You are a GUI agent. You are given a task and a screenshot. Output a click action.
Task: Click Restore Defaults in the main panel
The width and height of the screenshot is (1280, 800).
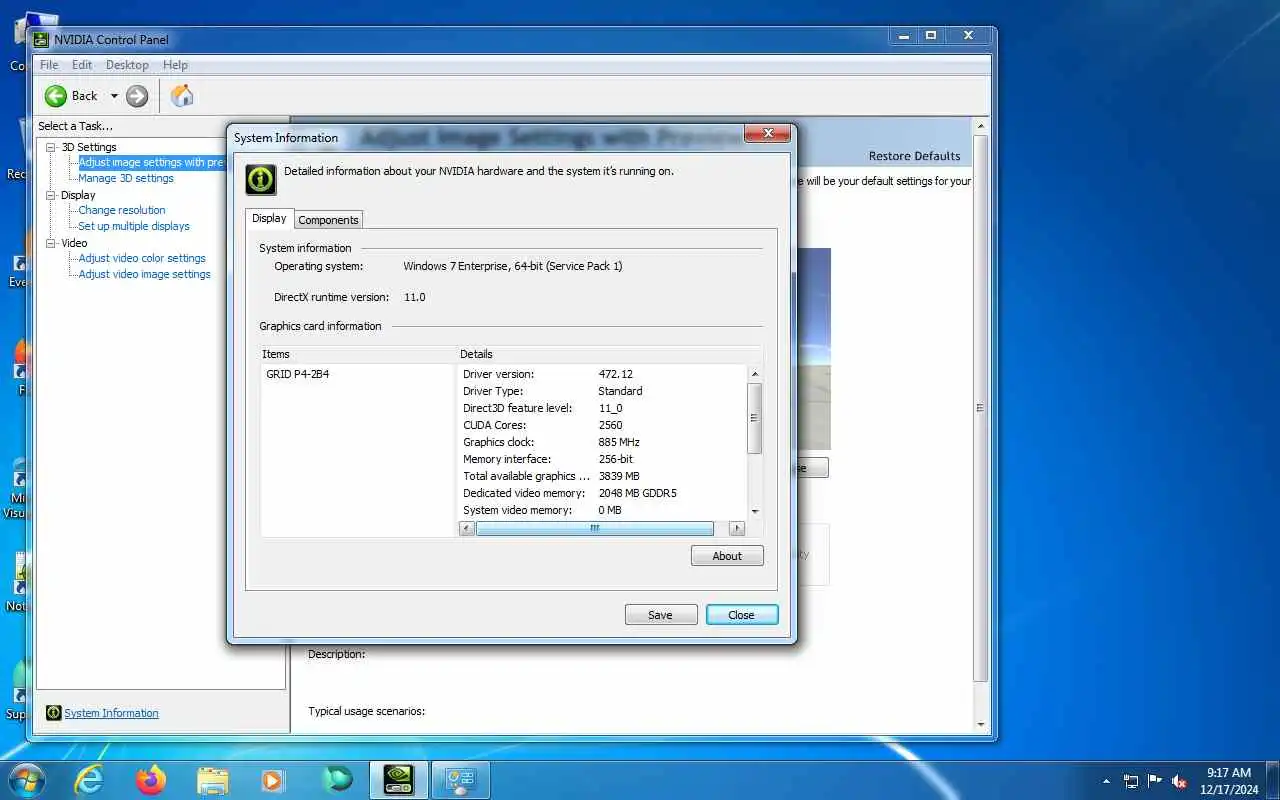click(x=914, y=156)
